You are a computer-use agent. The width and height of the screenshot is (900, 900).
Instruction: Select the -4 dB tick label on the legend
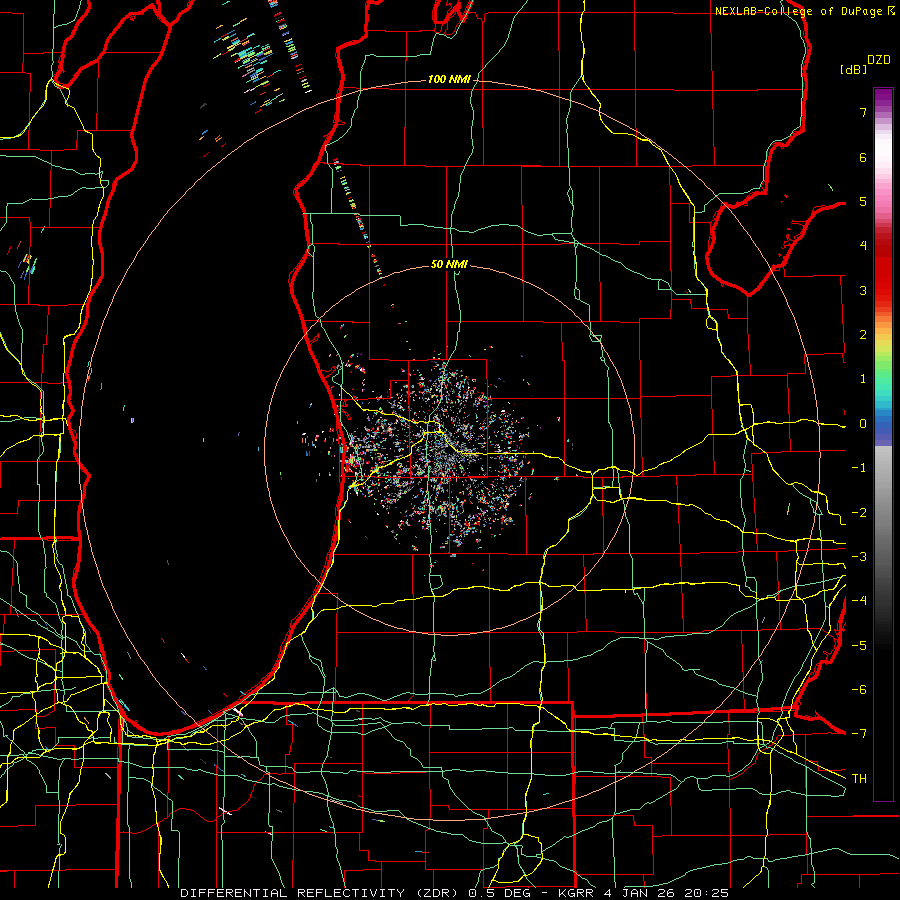tap(859, 601)
